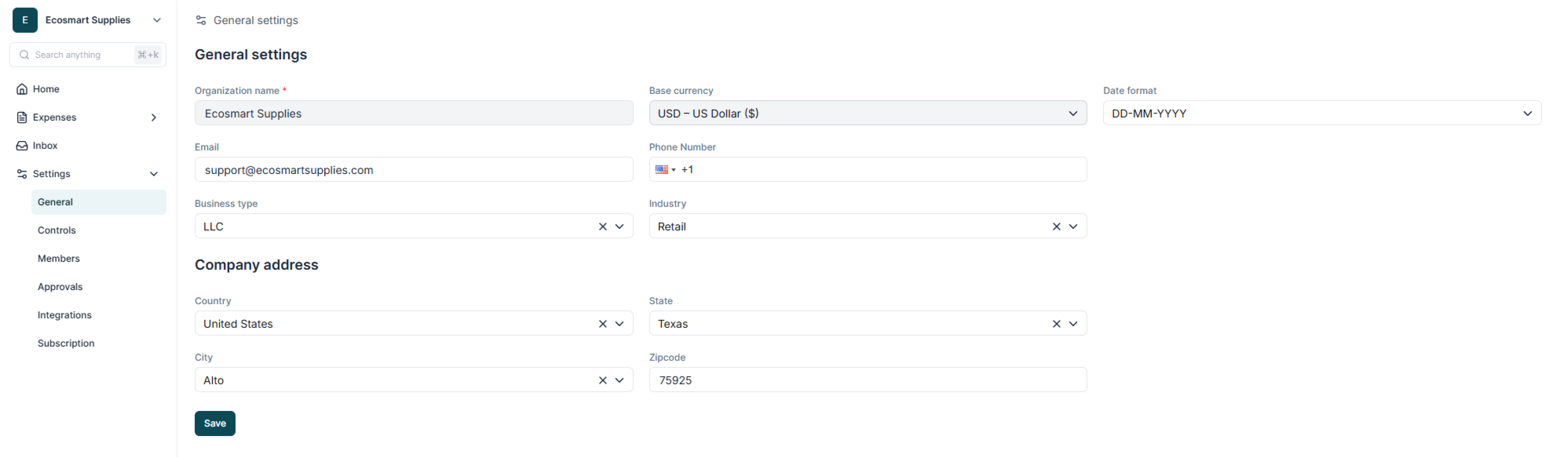Open the phone country flag selector
The width and height of the screenshot is (1568, 457).
click(665, 170)
